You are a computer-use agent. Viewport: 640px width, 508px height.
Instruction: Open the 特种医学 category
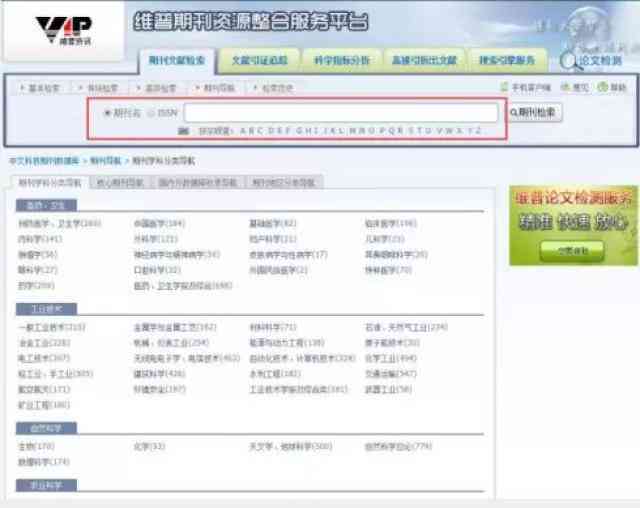tap(389, 270)
